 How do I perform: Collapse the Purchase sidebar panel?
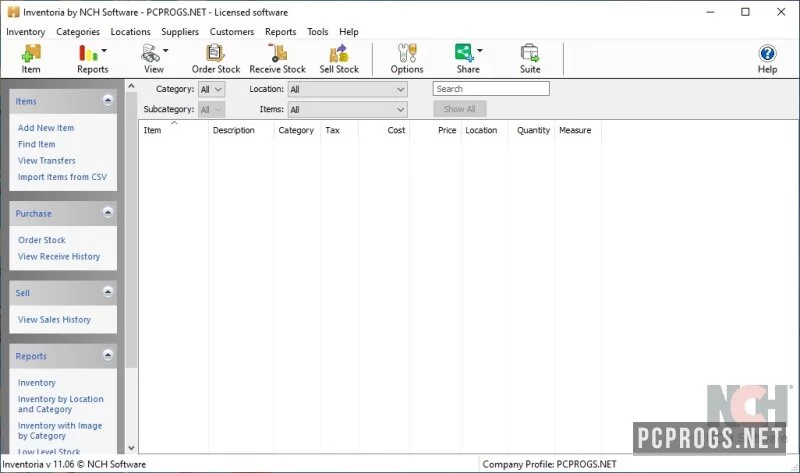coord(108,212)
